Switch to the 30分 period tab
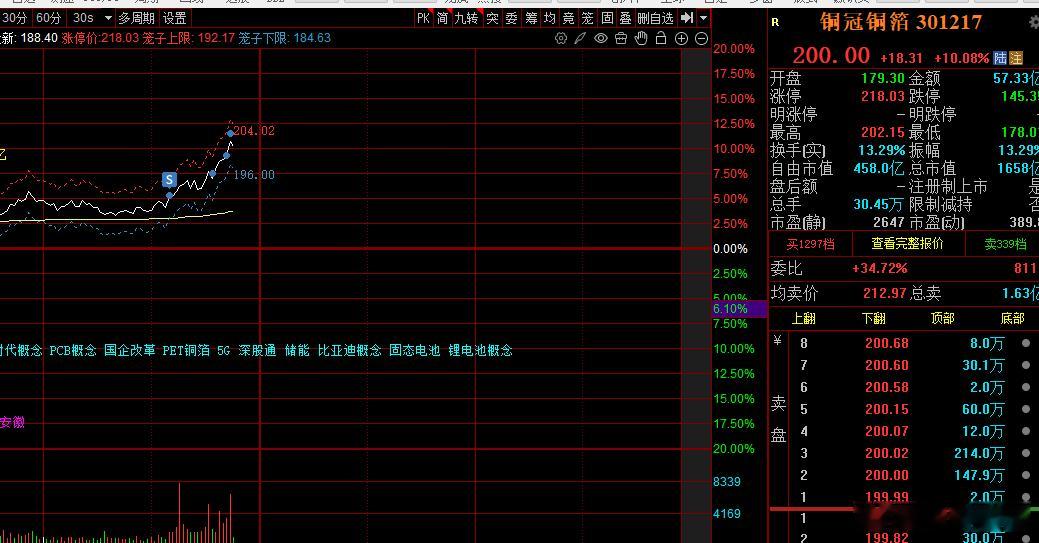 click(x=14, y=18)
